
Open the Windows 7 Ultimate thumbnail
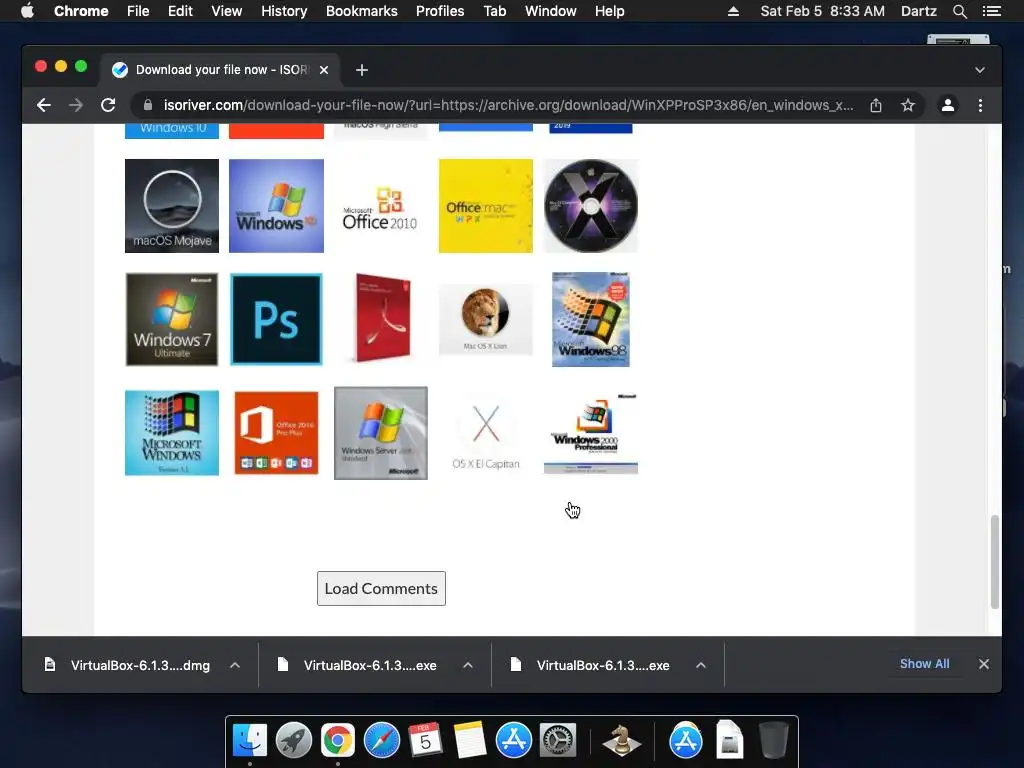coord(172,319)
